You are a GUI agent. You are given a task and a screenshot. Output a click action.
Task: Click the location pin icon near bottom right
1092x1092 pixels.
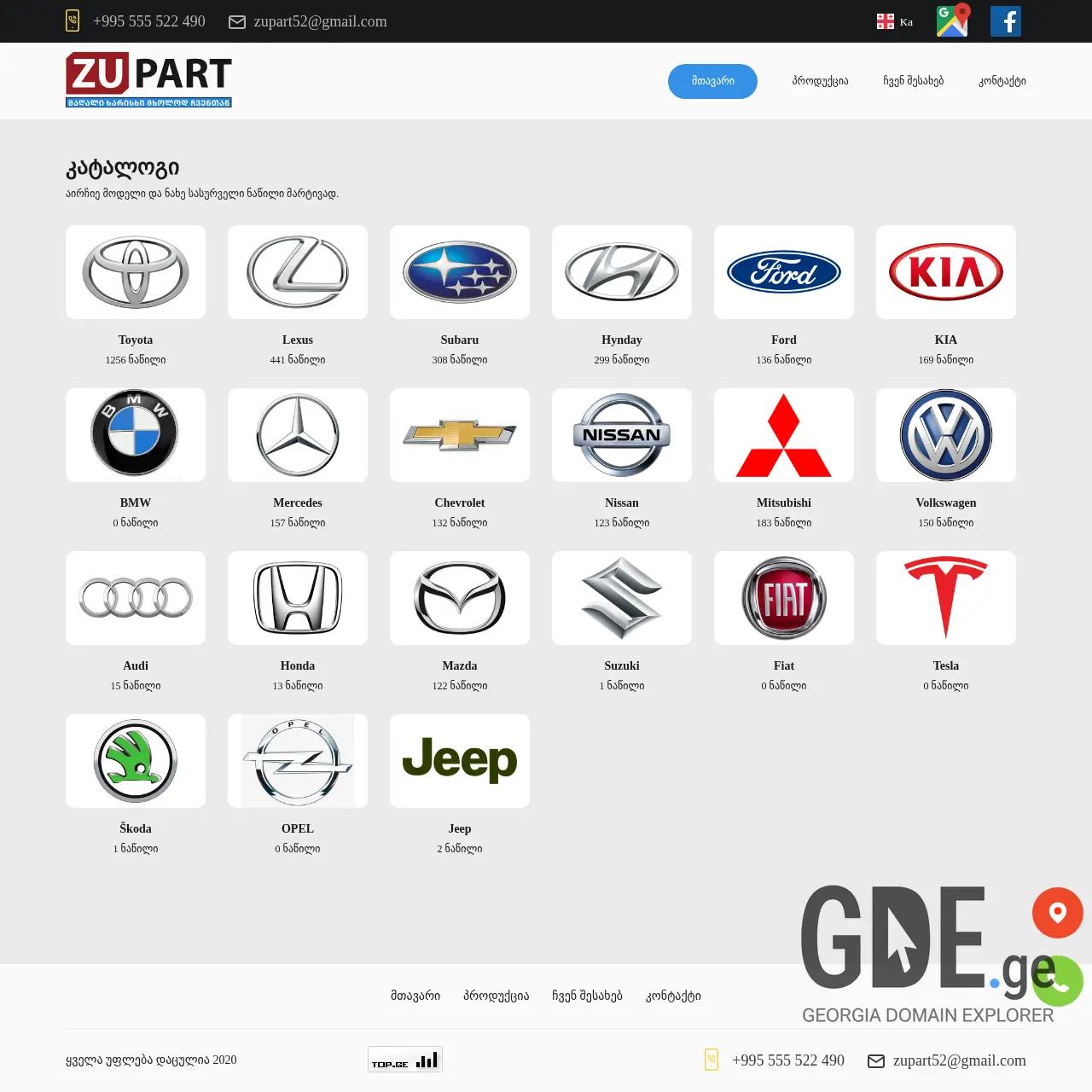coord(1057,913)
